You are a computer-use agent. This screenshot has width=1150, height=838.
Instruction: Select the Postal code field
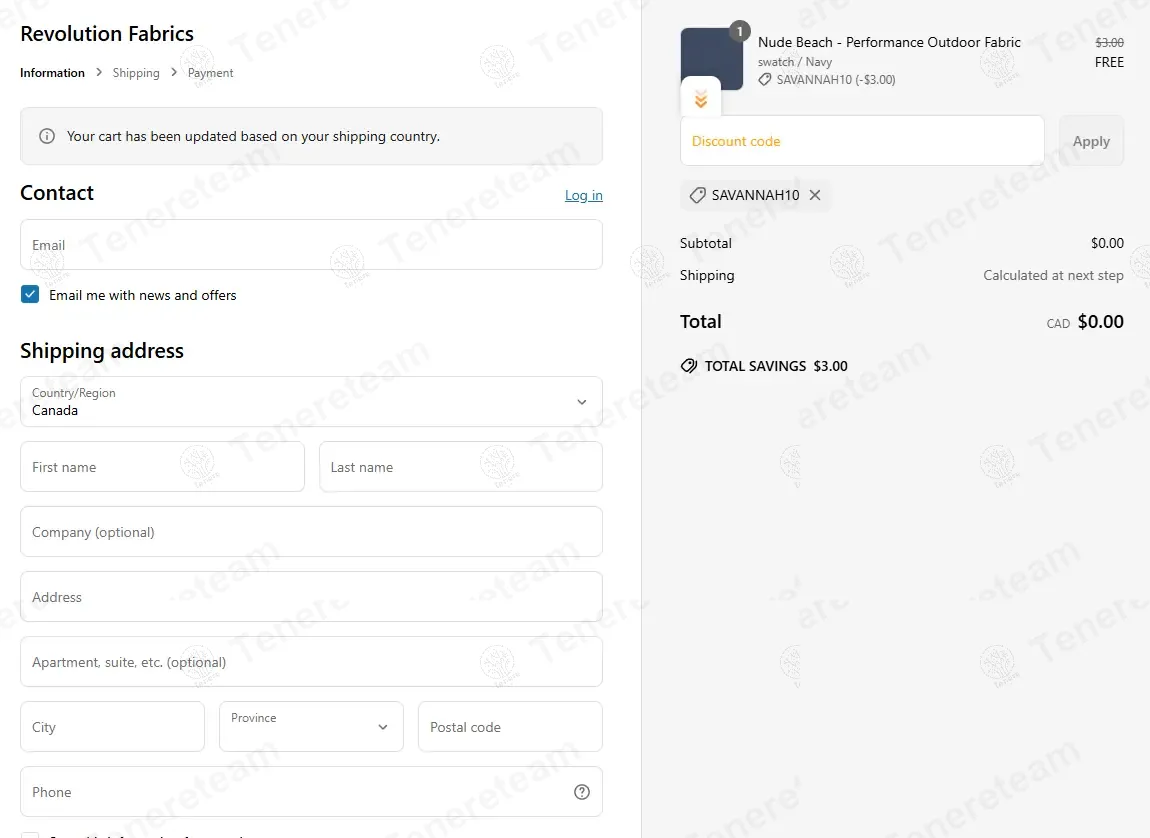pyautogui.click(x=510, y=727)
